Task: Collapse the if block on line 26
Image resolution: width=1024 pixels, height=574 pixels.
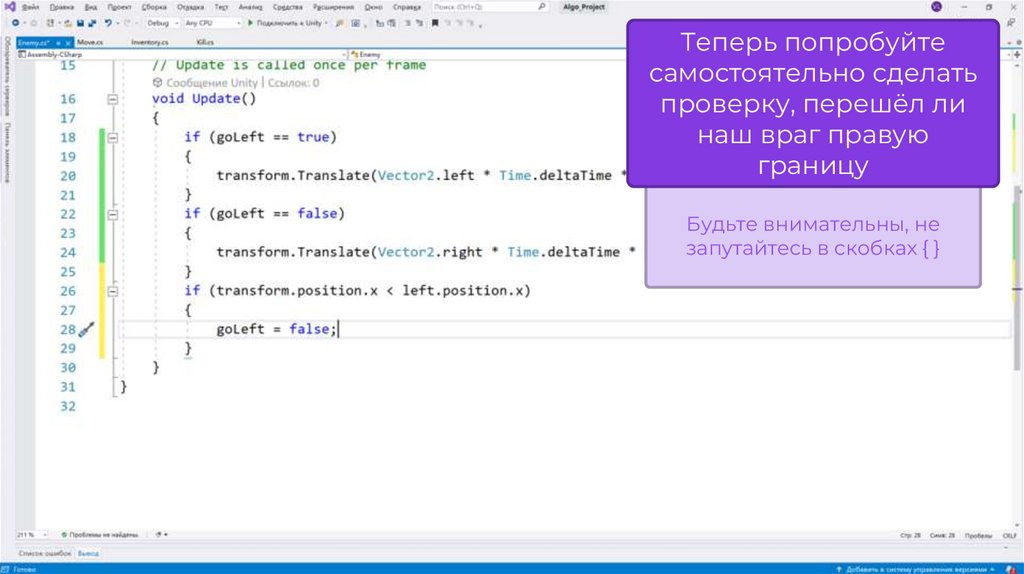Action: tap(112, 291)
